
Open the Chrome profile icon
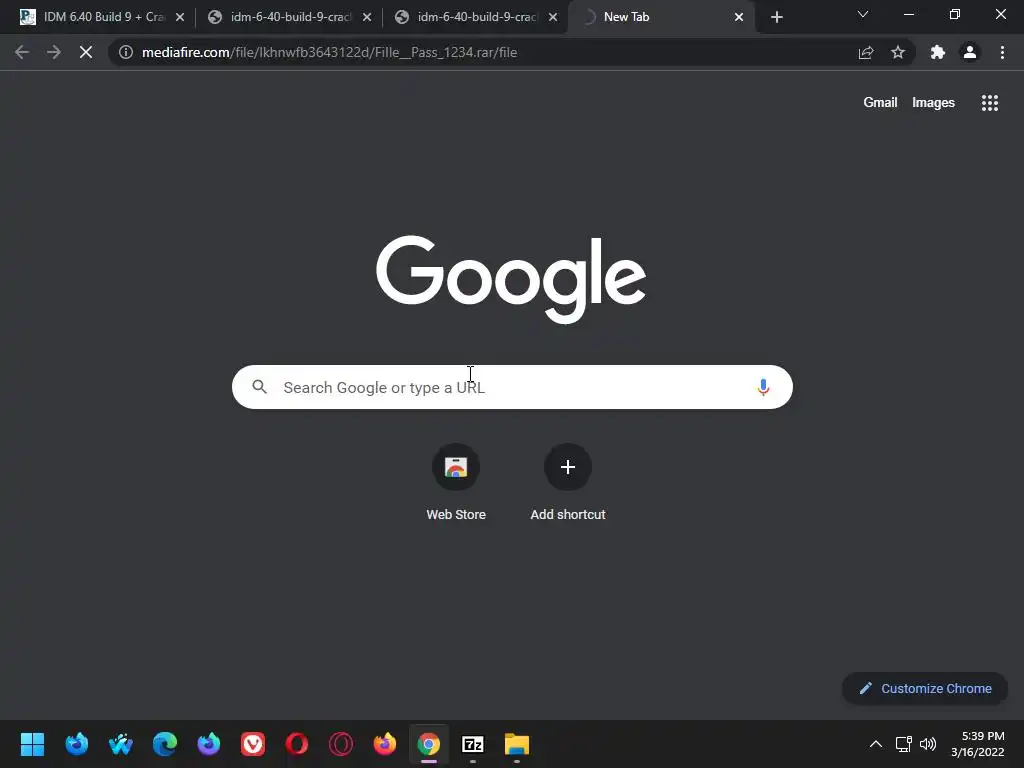point(970,52)
